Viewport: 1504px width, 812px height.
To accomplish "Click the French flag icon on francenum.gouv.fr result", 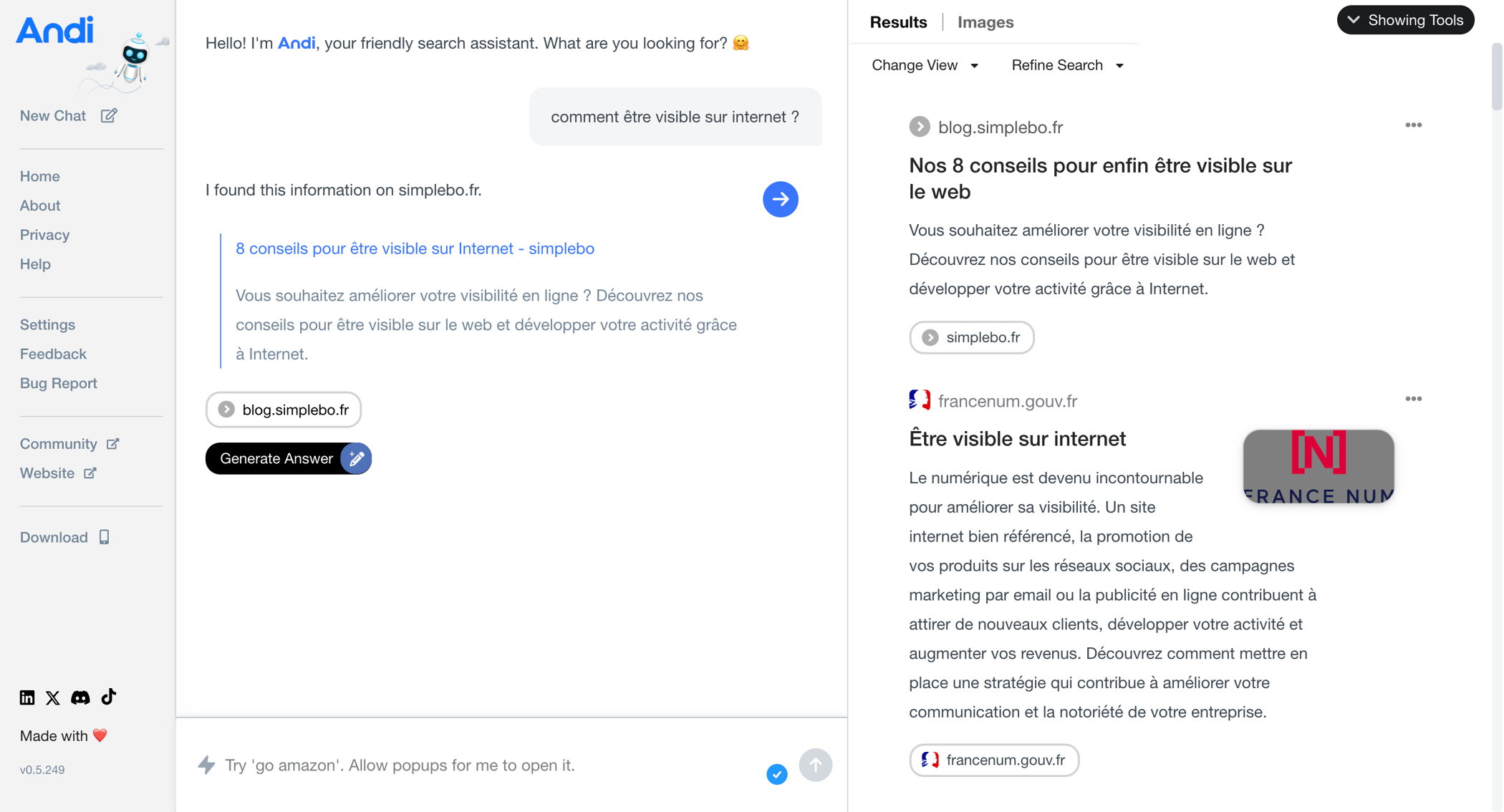I will pos(920,400).
